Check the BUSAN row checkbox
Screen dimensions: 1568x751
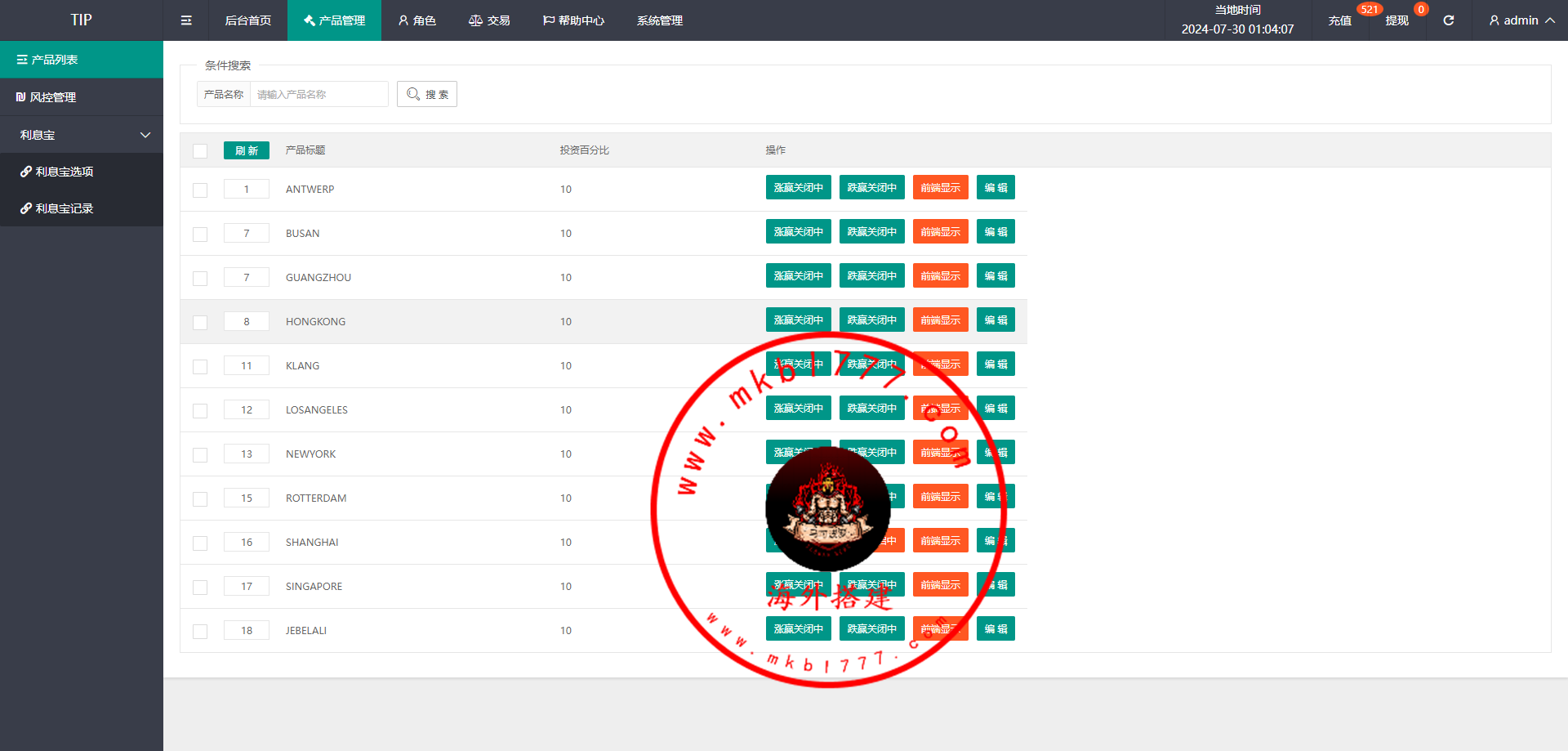[x=200, y=235]
